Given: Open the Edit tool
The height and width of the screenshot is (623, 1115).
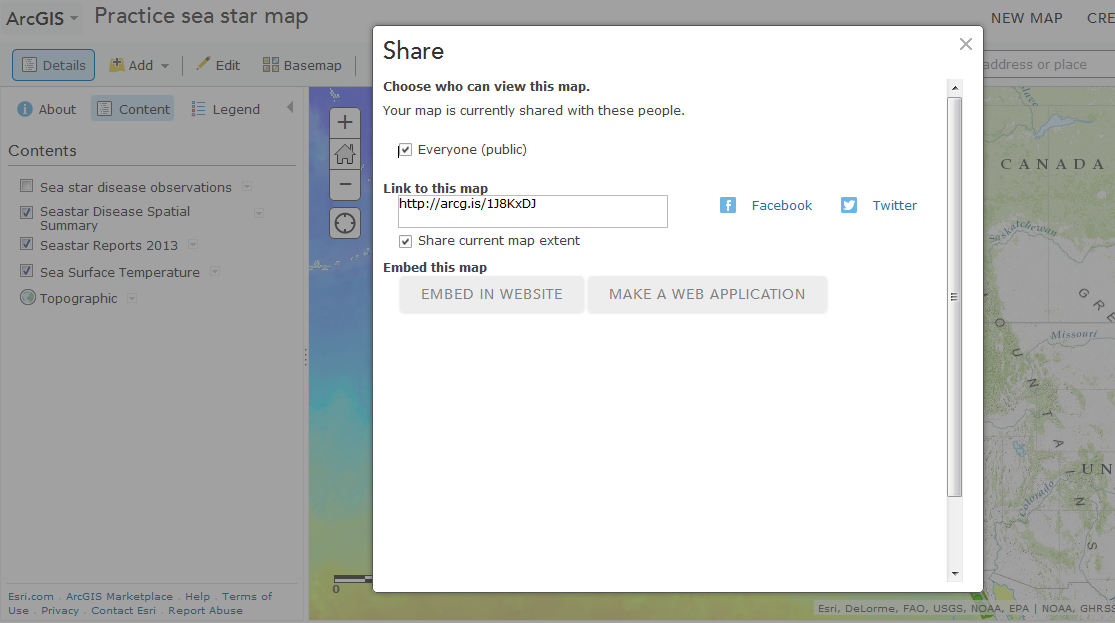Looking at the screenshot, I should pos(217,64).
